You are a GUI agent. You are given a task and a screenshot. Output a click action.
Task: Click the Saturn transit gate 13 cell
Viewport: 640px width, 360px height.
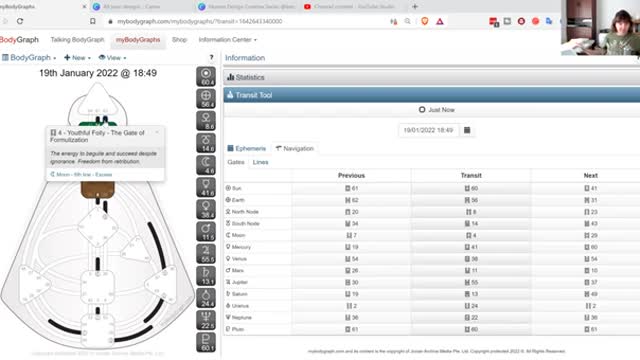pos(471,294)
